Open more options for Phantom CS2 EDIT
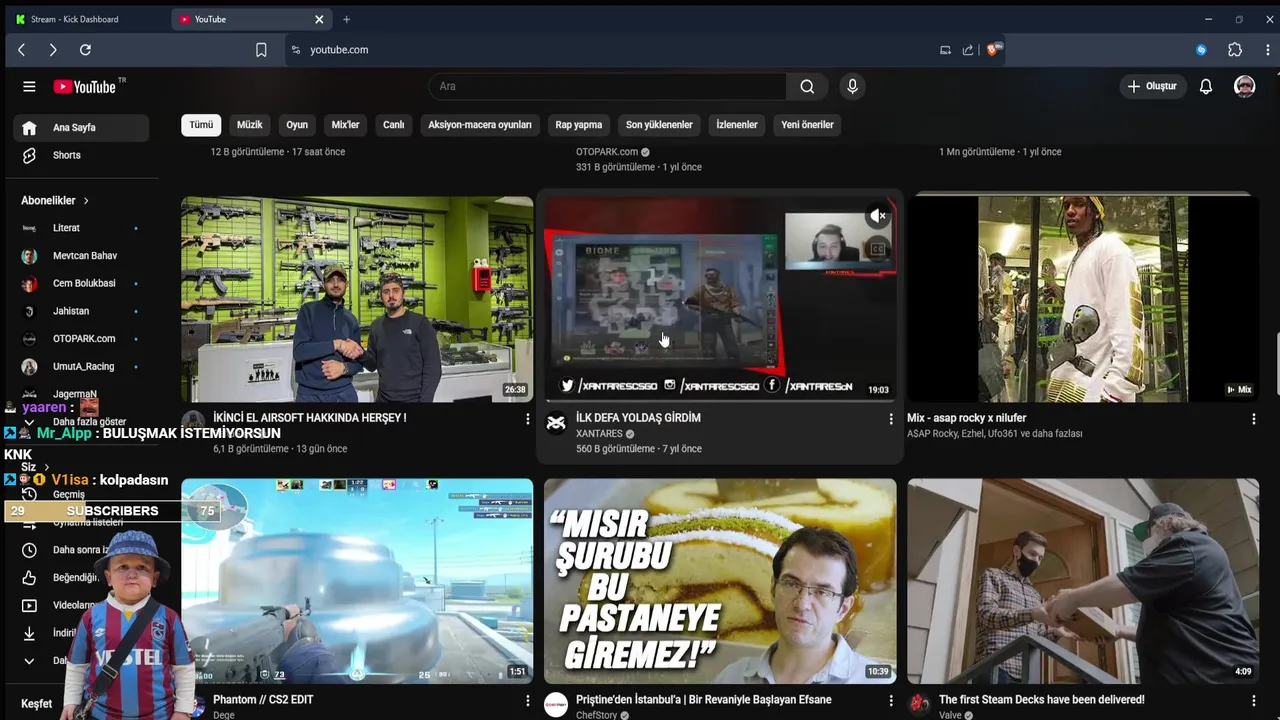 [x=527, y=701]
